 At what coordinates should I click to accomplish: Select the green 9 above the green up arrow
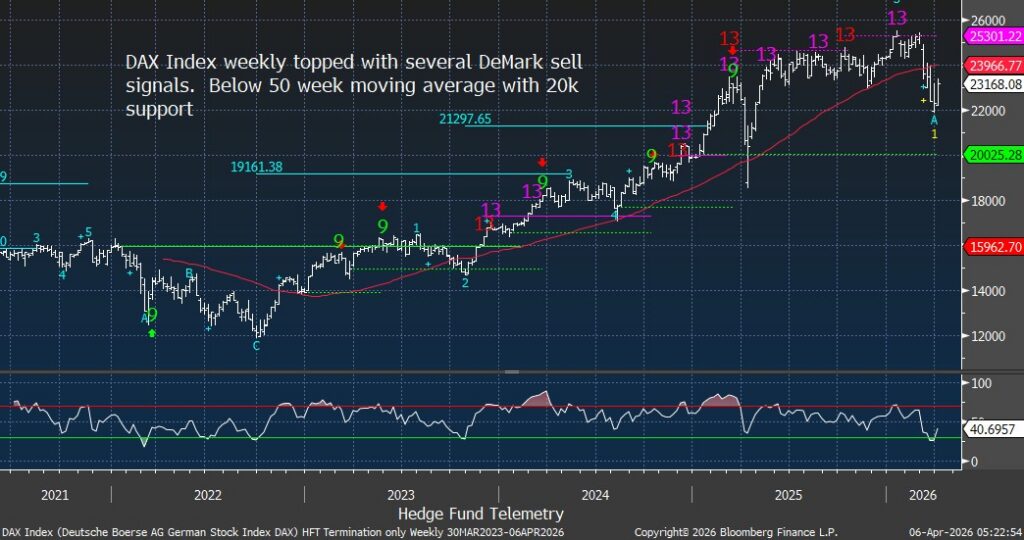(x=152, y=314)
